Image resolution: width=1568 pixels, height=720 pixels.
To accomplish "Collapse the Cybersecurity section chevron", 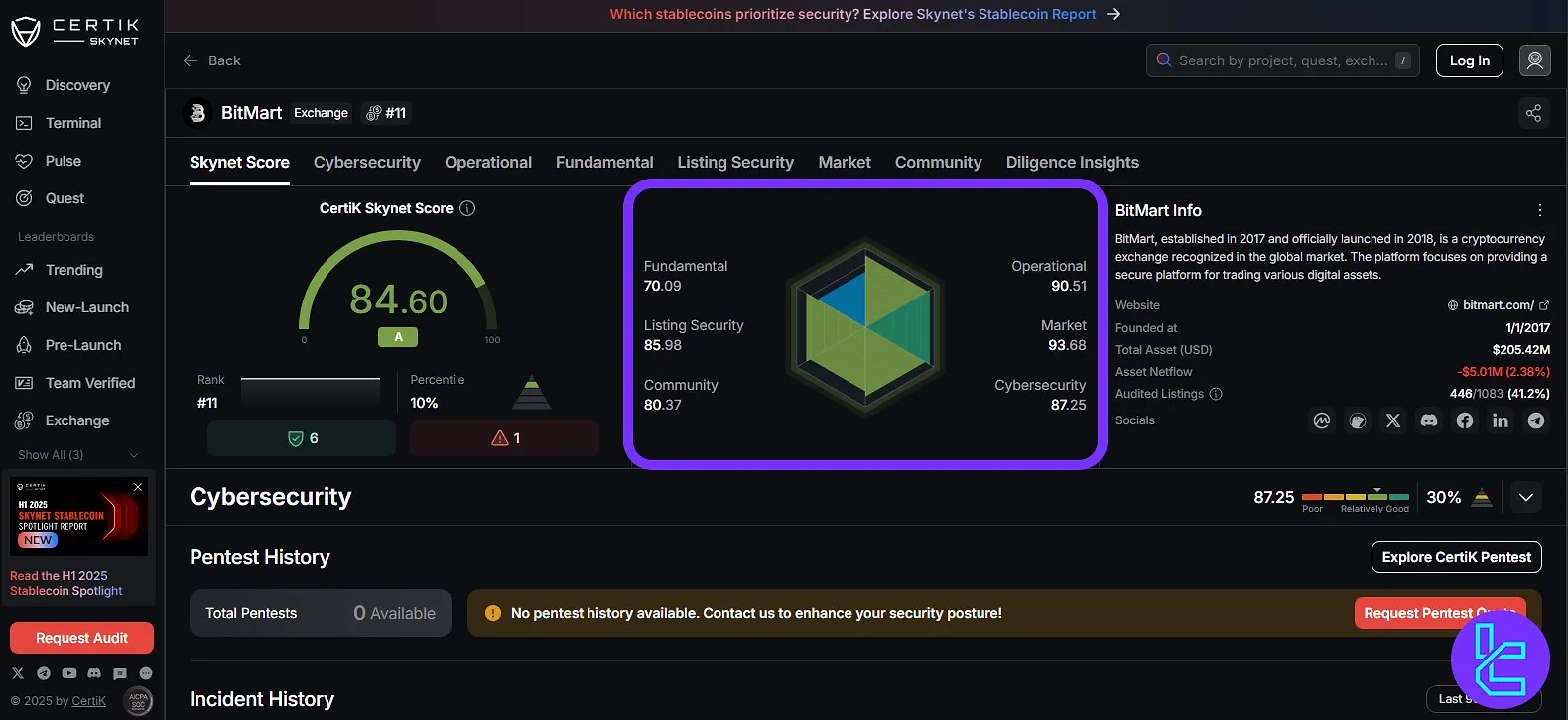I will (x=1526, y=497).
